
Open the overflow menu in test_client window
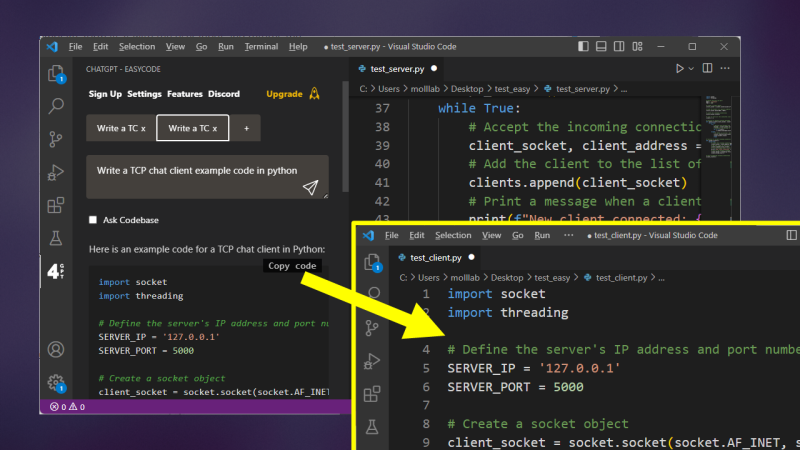[569, 235]
